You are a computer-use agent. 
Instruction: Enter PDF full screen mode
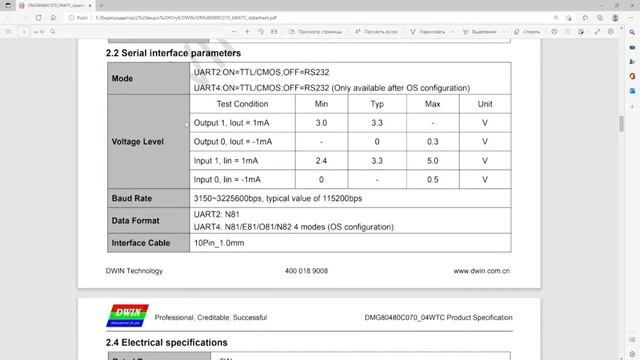(597, 31)
